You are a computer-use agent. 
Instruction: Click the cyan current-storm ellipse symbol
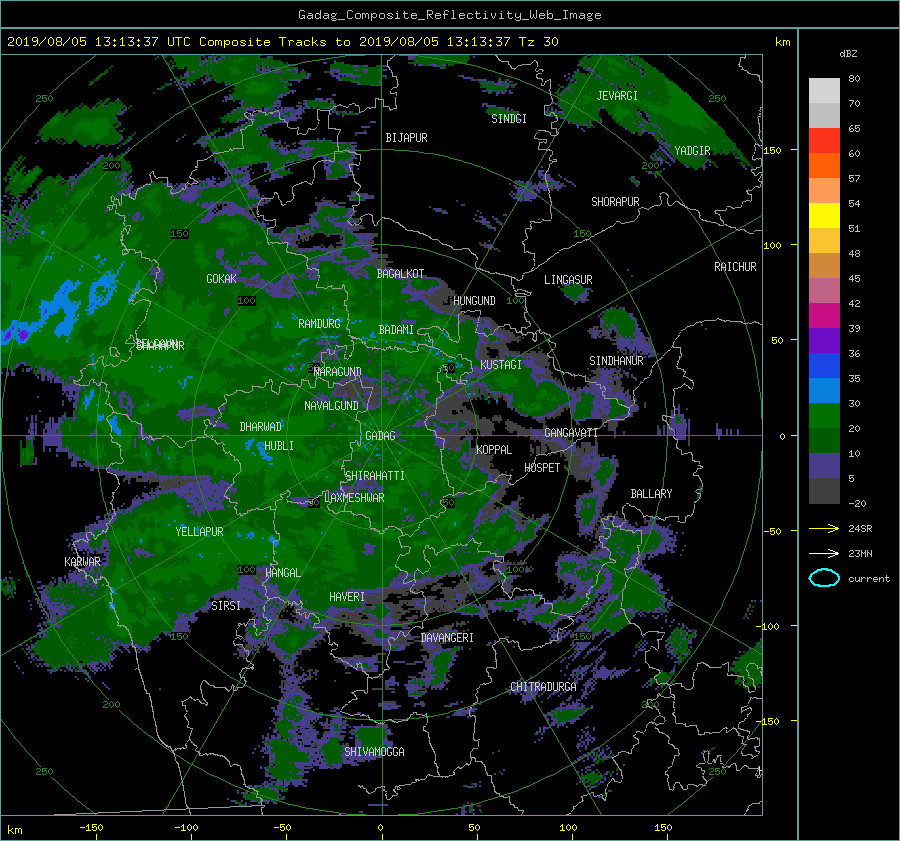tap(824, 578)
